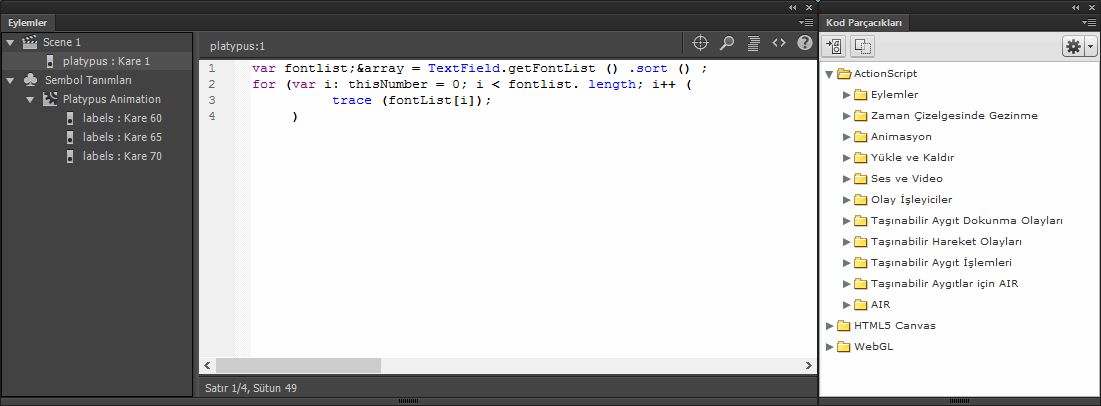Click the scroll left arrow in code editor
Viewport: 1101px width, 406px height.
pos(206,365)
